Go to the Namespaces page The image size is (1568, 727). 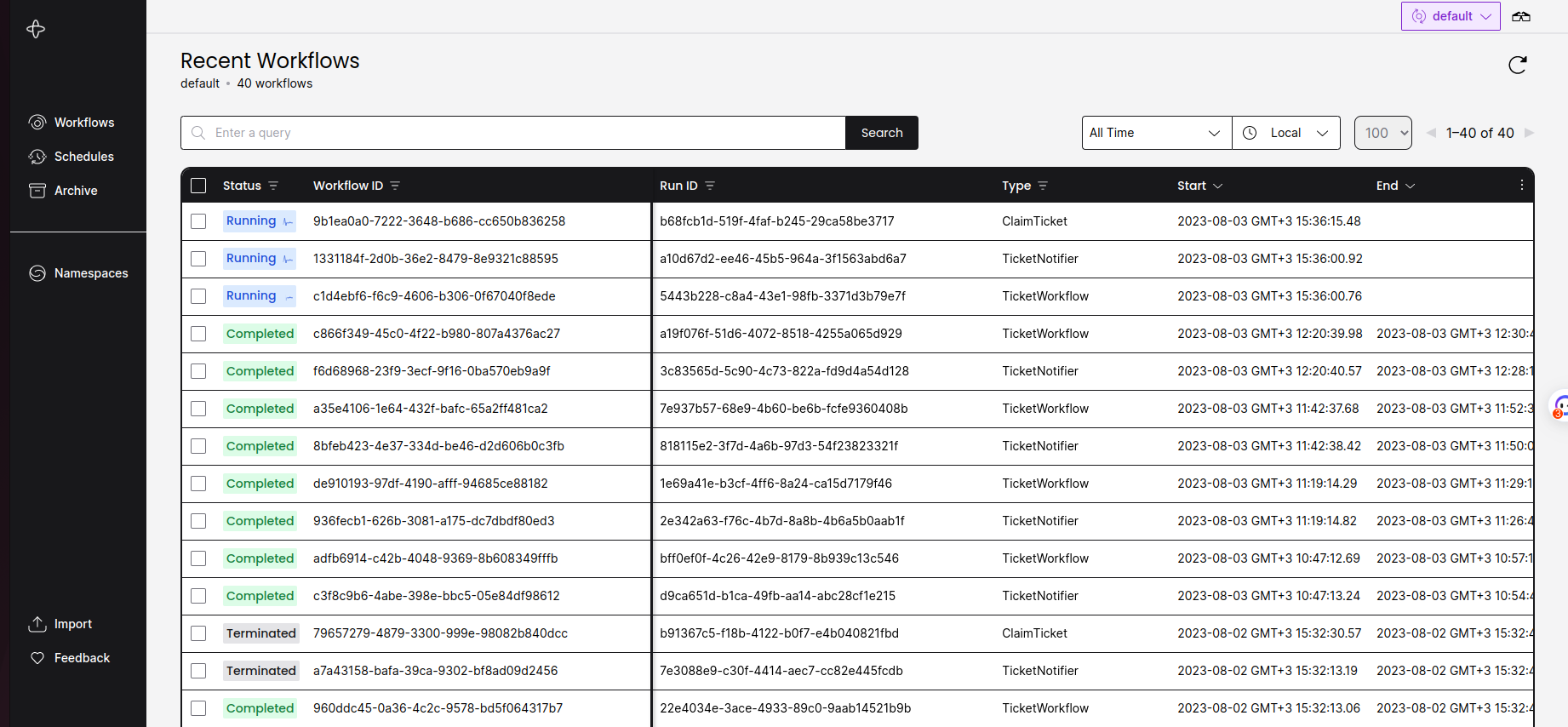[79, 273]
